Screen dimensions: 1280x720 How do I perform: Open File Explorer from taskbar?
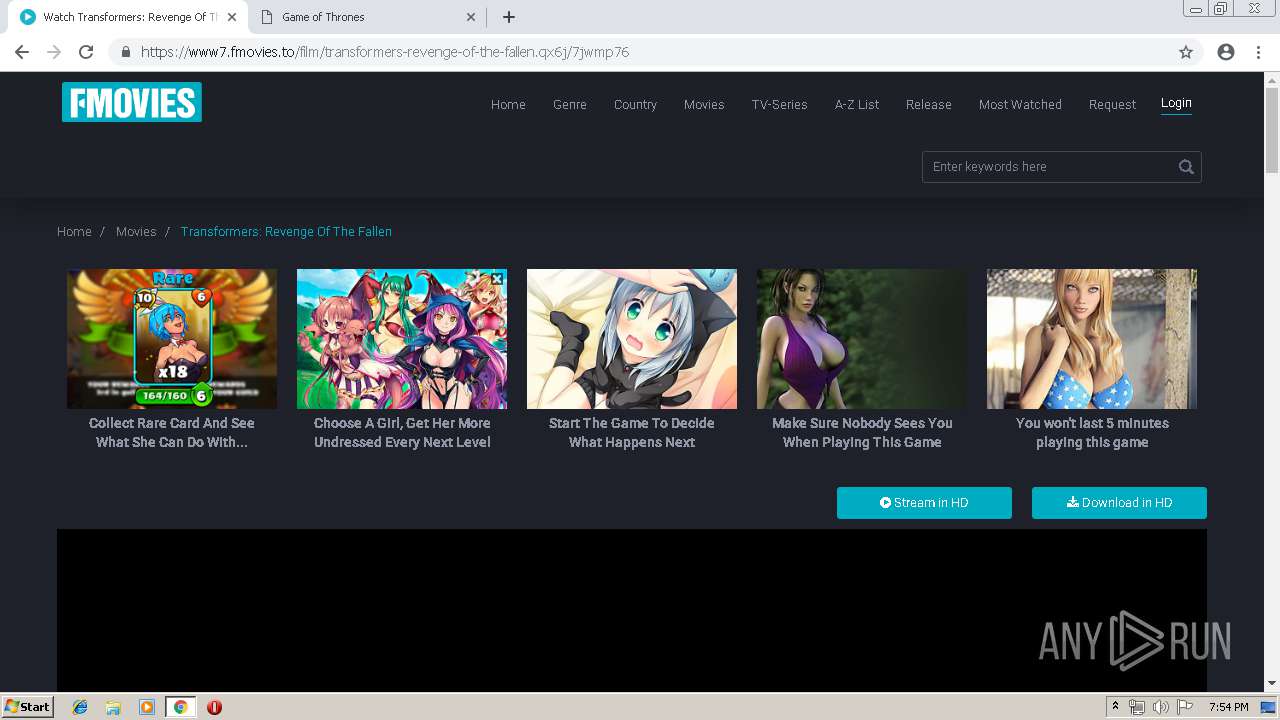113,707
